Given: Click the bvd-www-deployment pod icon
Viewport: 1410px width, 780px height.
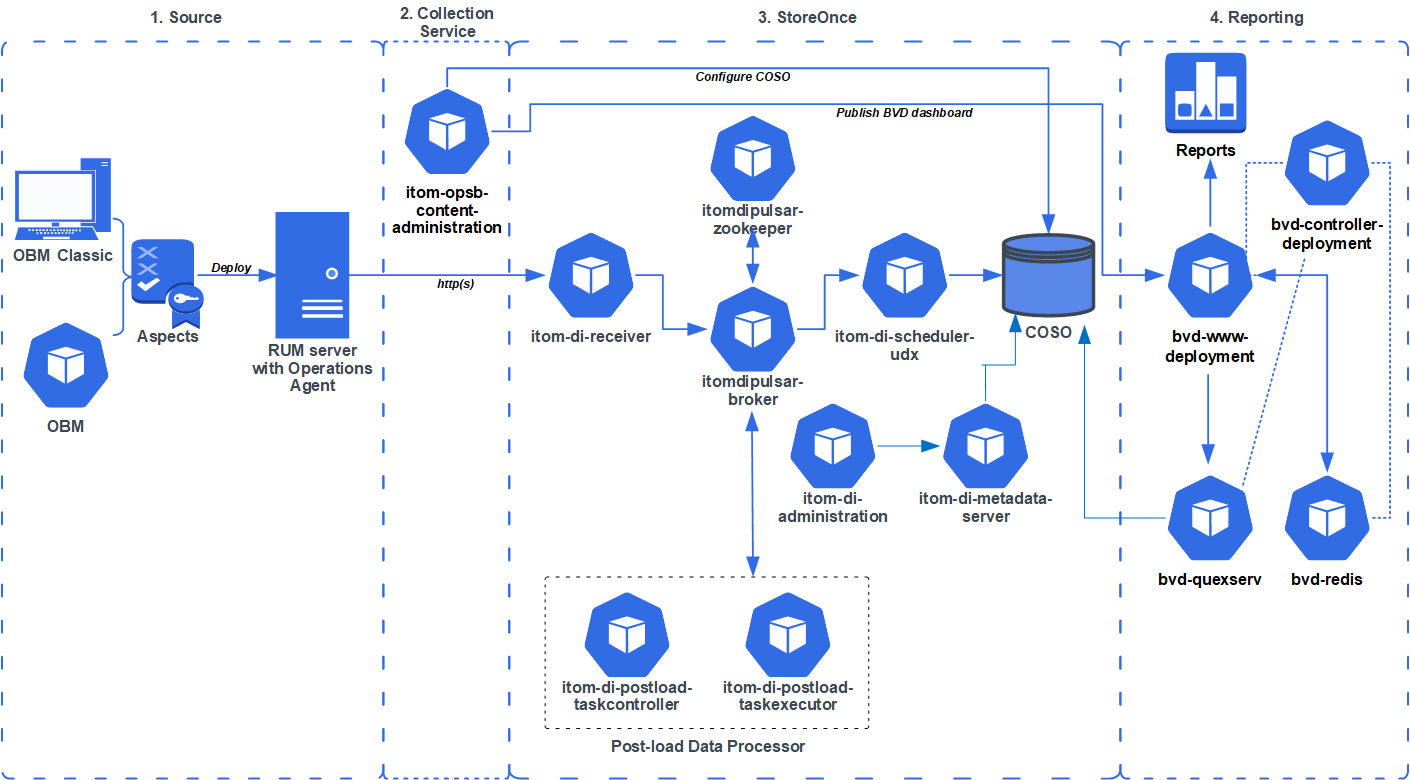Looking at the screenshot, I should (1210, 276).
